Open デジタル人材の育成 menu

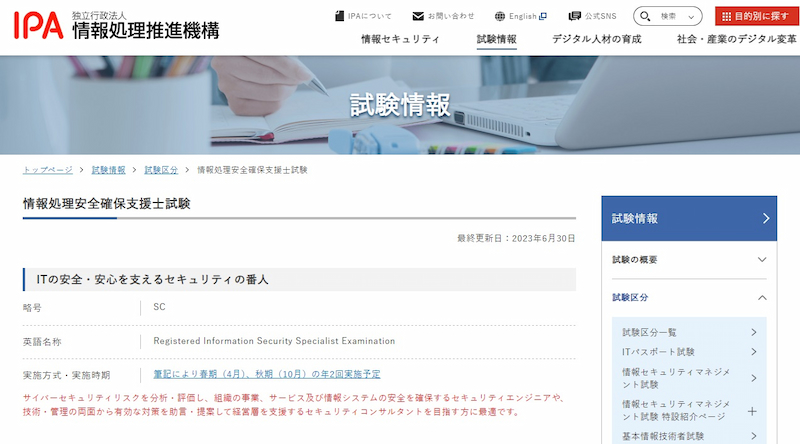pos(596,39)
